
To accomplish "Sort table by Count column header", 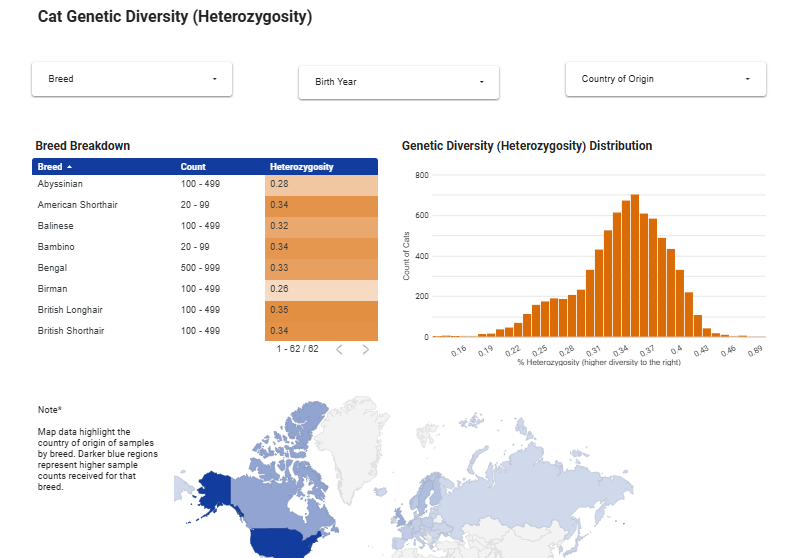I will coord(193,167).
